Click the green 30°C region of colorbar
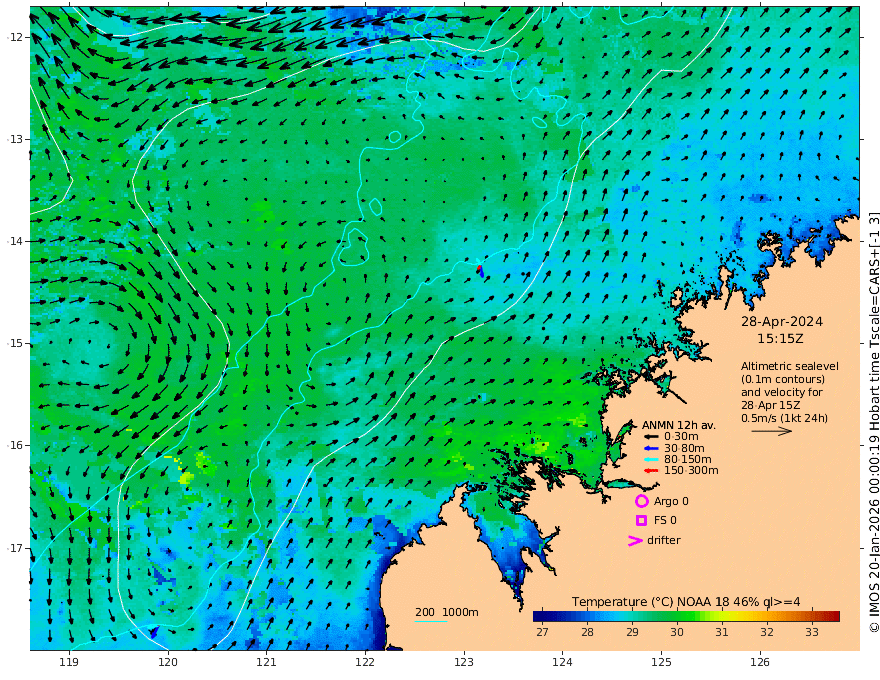Screen dimensions: 880x680 click(677, 617)
